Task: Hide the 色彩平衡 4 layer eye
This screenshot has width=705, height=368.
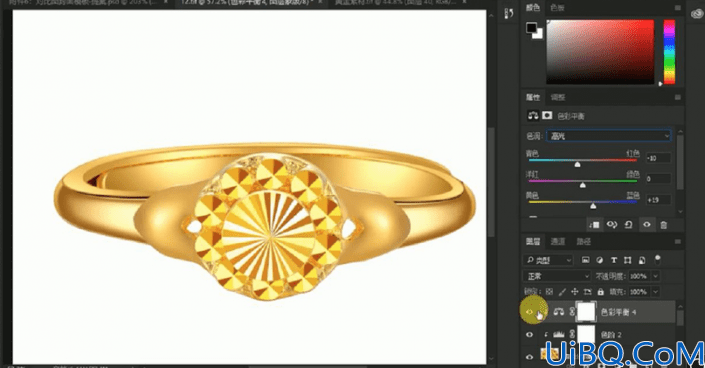Action: (x=530, y=312)
